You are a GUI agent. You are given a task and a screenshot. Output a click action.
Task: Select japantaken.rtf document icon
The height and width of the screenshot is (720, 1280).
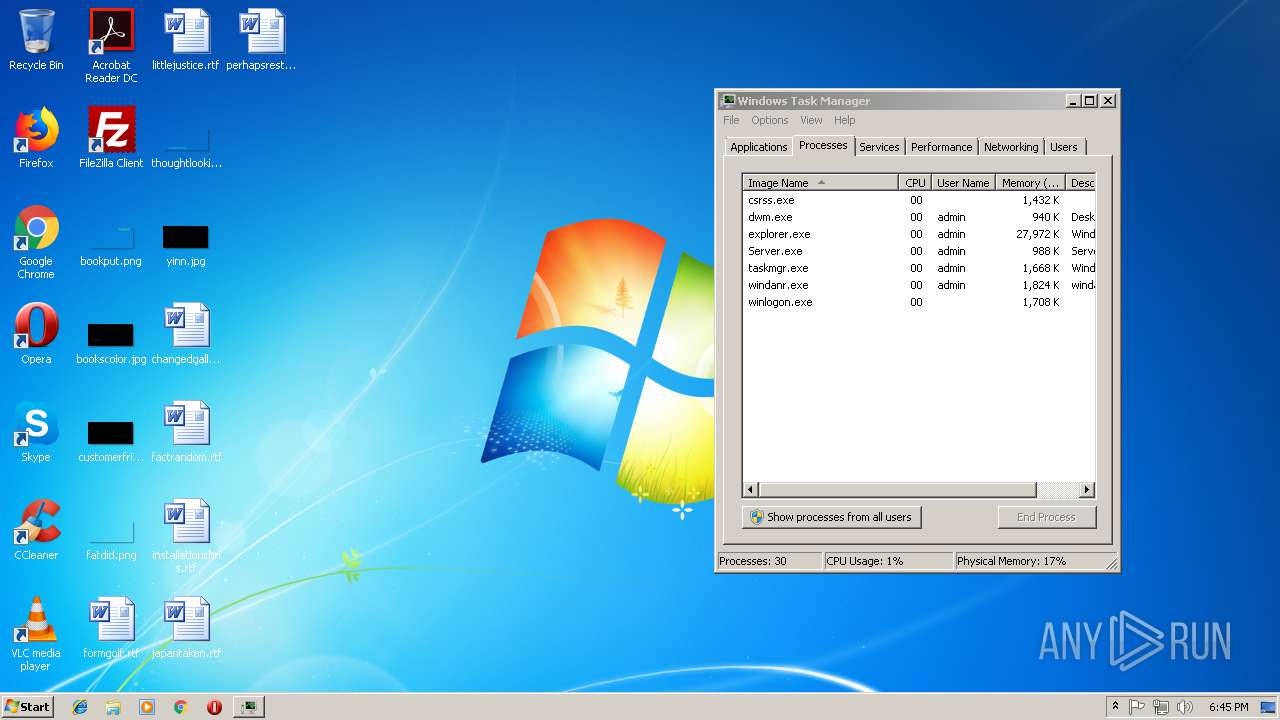pos(186,628)
